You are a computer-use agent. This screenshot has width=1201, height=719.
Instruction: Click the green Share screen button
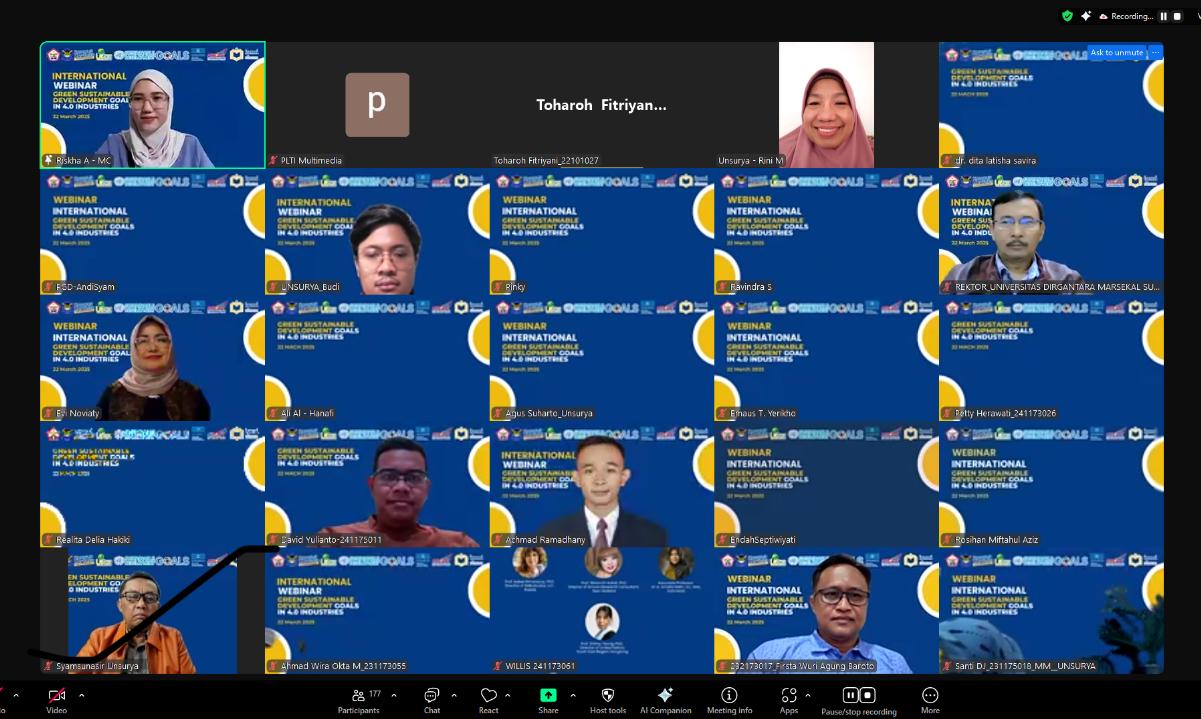(x=548, y=696)
